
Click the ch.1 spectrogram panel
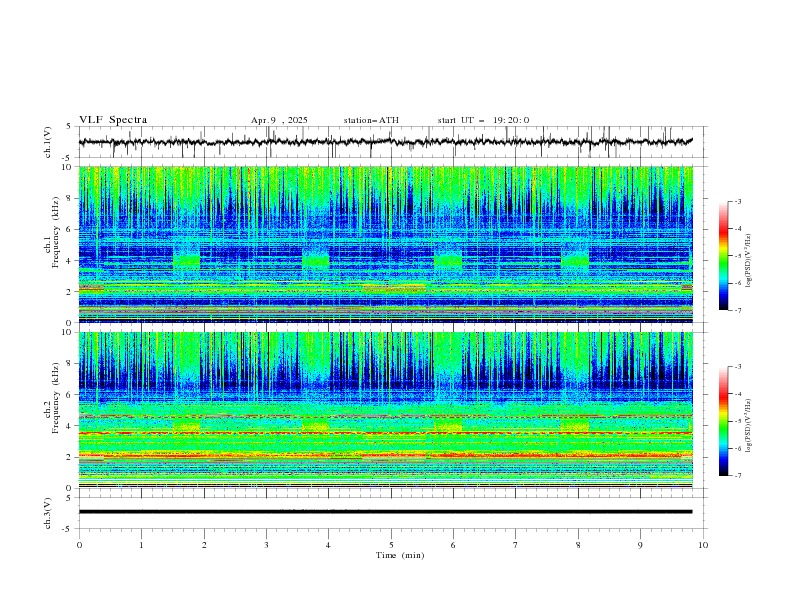[385, 244]
